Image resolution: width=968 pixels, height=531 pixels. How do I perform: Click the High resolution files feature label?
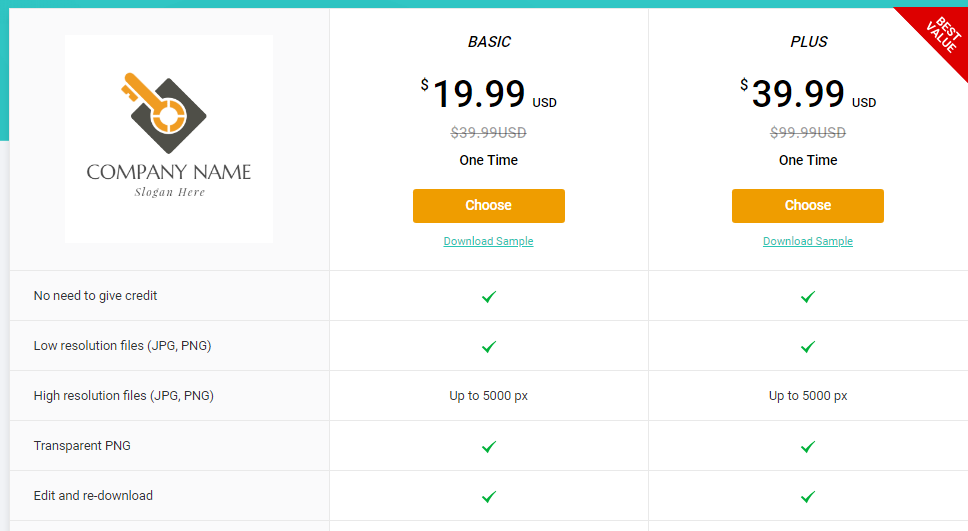pyautogui.click(x=123, y=396)
